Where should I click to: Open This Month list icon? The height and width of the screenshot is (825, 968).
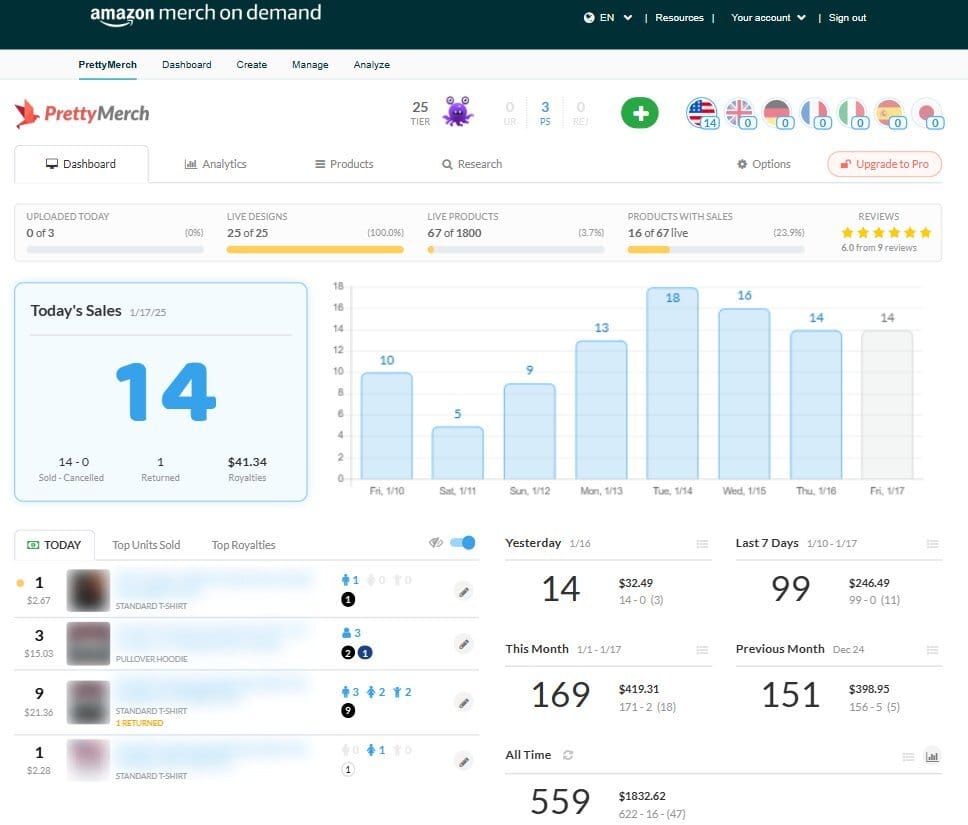pos(702,650)
